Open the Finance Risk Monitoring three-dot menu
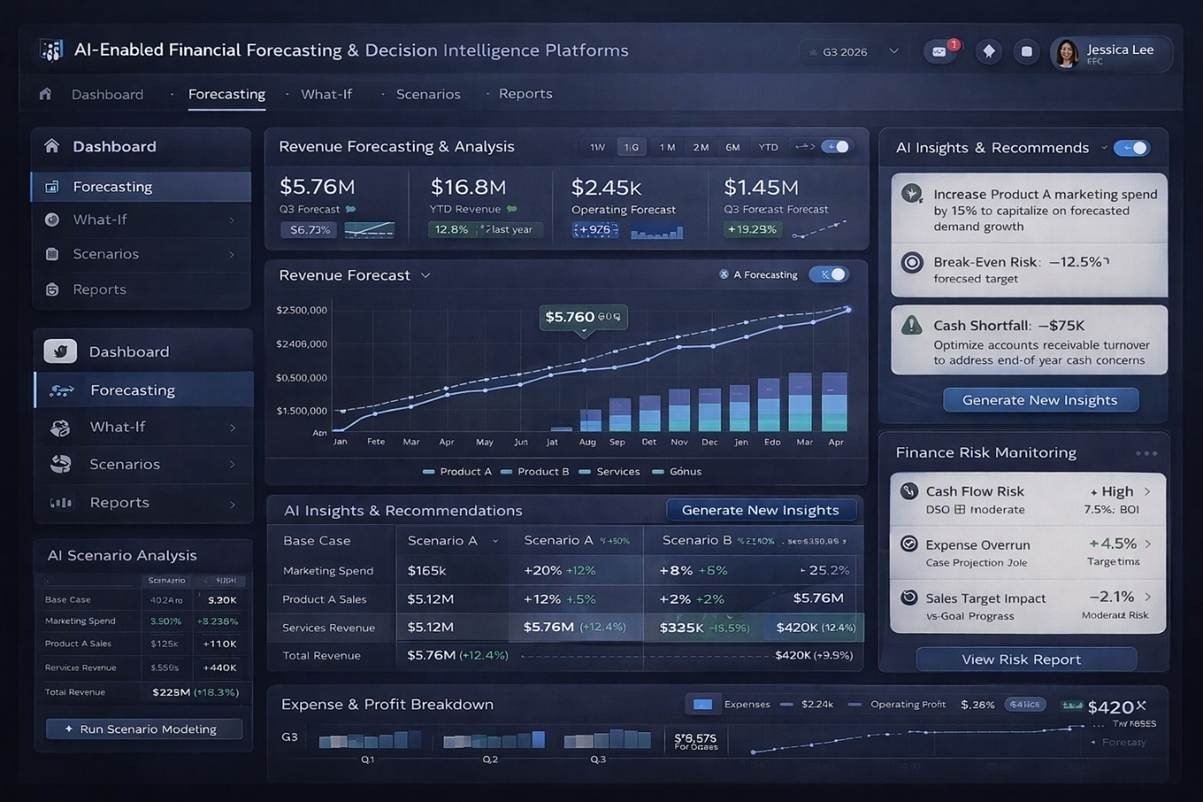 (1146, 453)
